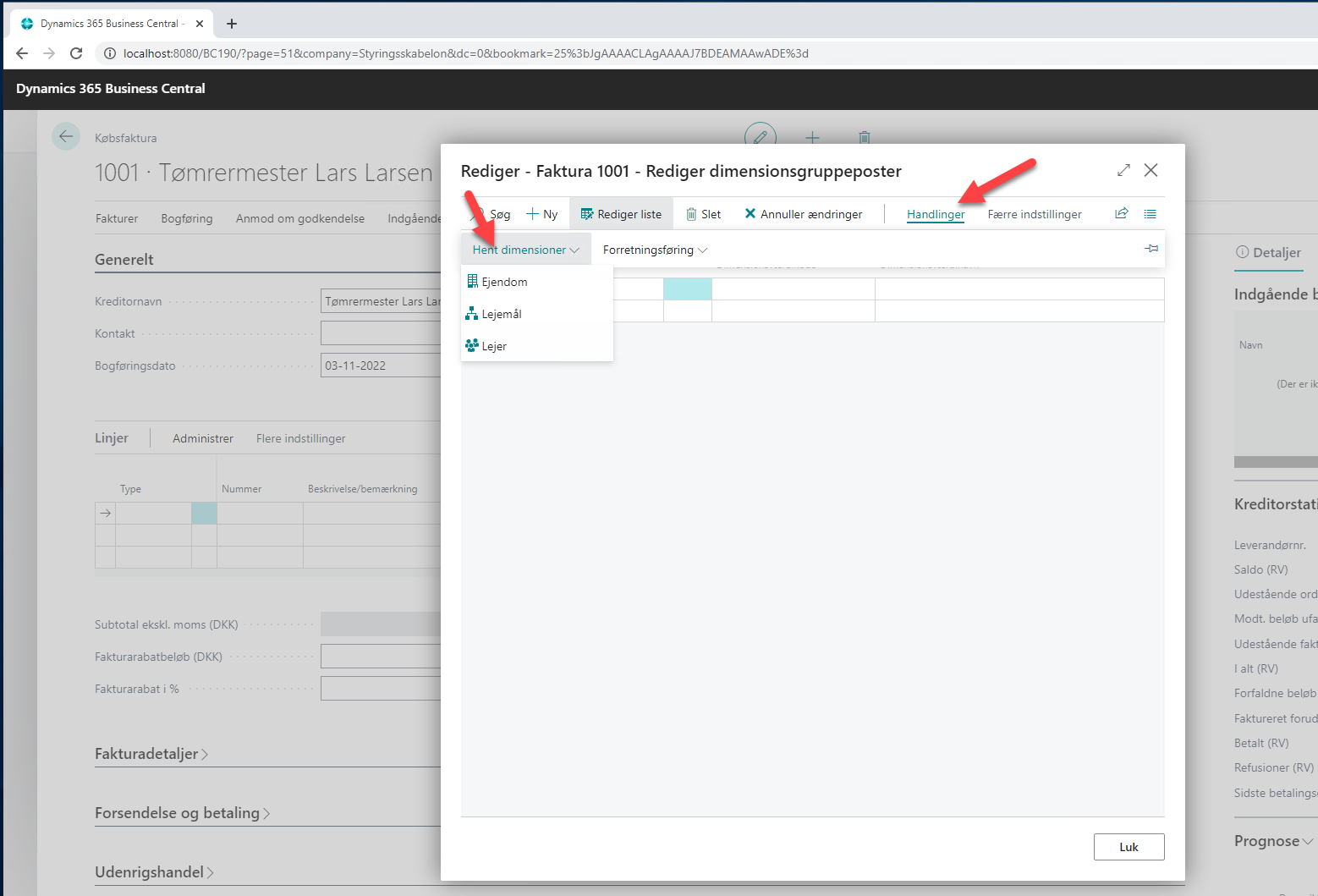Click the Leverandørnr. label in factbox
The width and height of the screenshot is (1318, 896).
(x=1270, y=545)
